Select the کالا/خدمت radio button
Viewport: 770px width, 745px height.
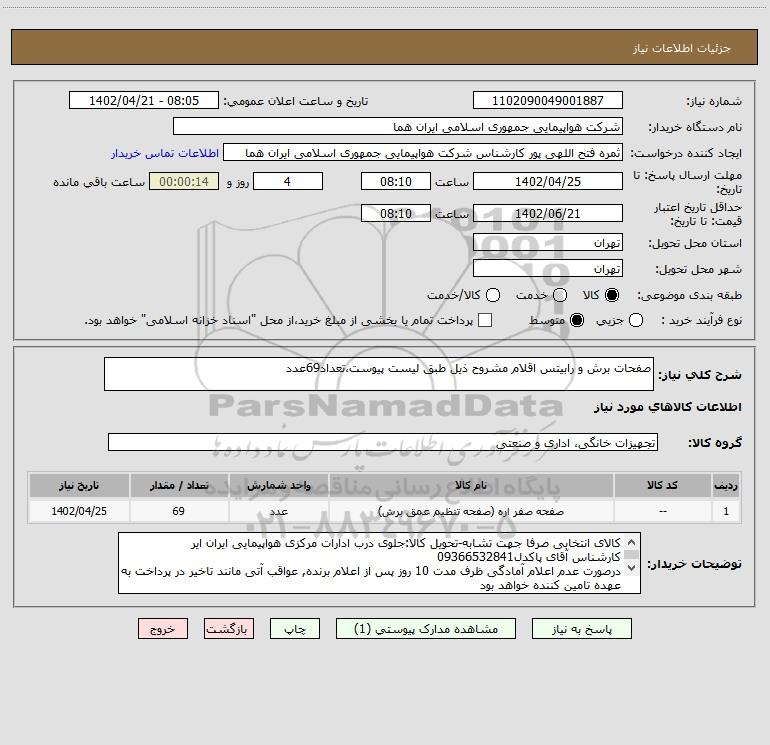click(x=493, y=295)
